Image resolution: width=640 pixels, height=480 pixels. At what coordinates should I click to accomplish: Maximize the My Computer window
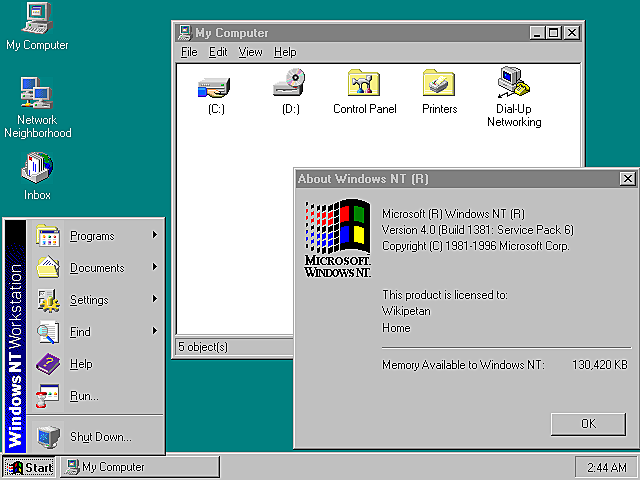pyautogui.click(x=553, y=33)
